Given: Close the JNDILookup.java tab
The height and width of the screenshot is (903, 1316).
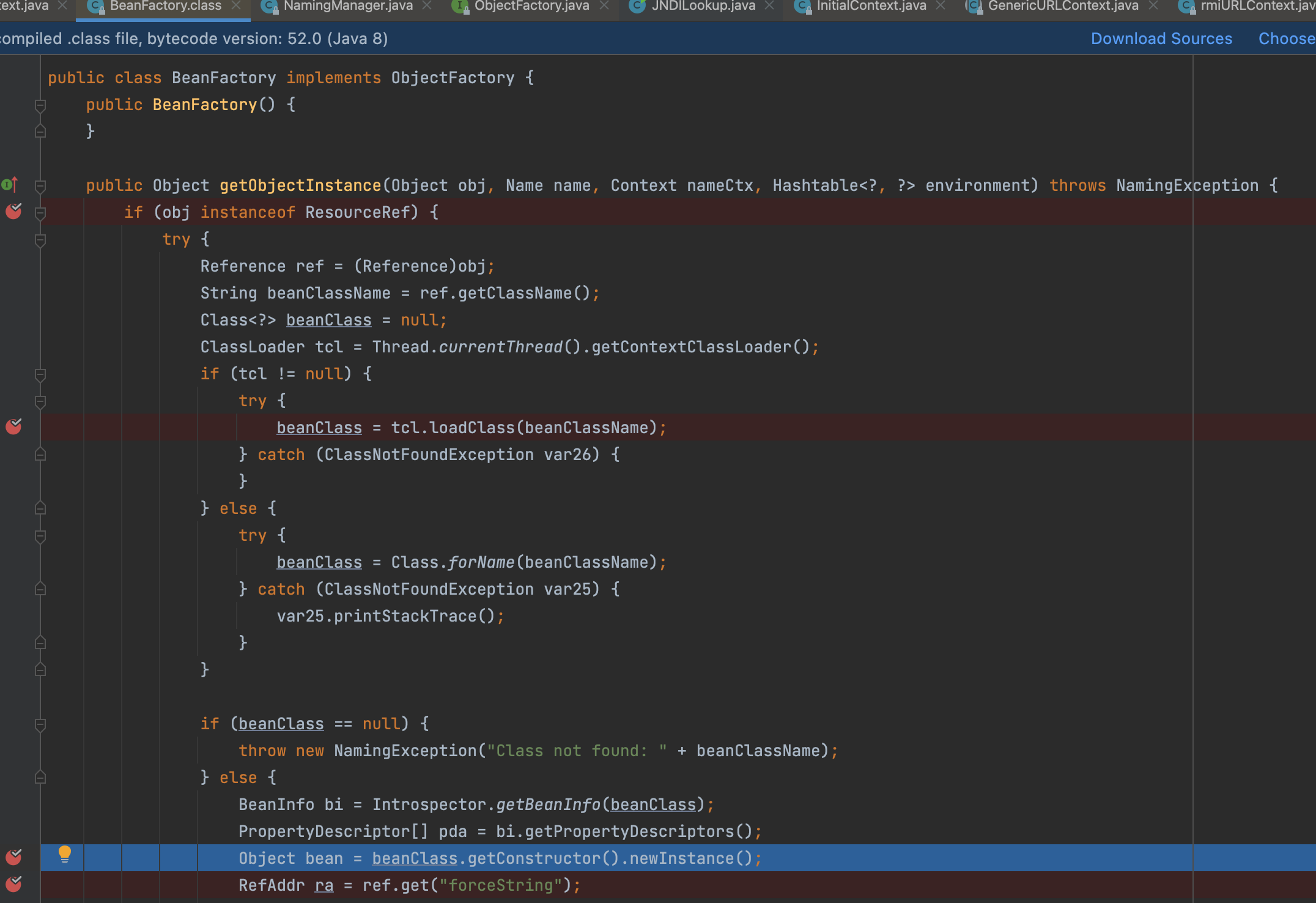Looking at the screenshot, I should (x=769, y=6).
